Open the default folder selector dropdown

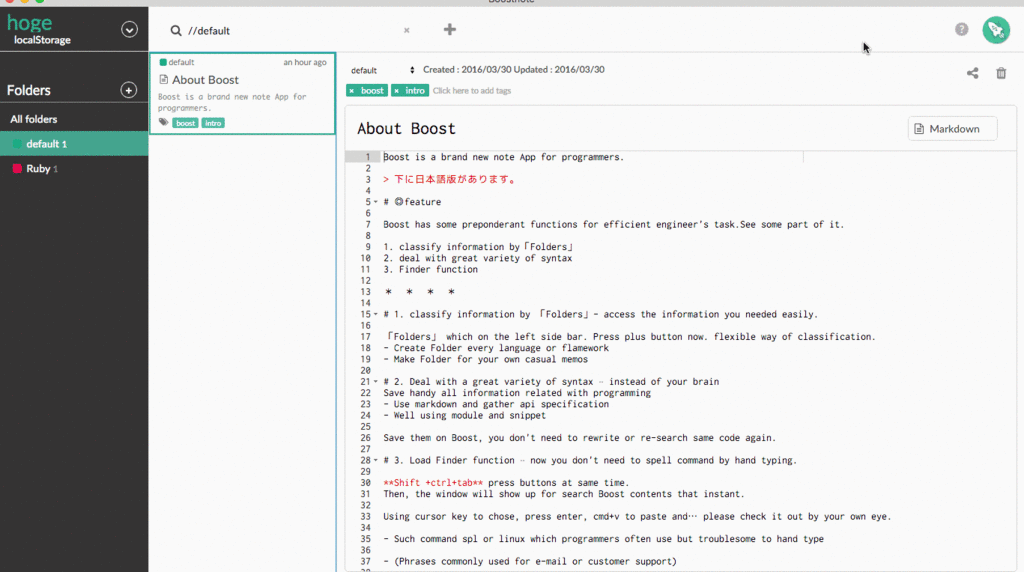click(383, 70)
